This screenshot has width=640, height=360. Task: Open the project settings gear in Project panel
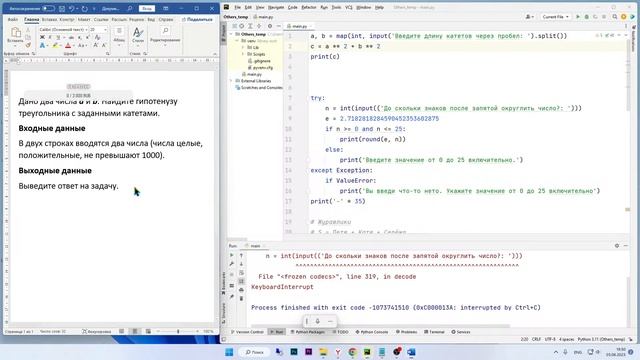(x=270, y=26)
